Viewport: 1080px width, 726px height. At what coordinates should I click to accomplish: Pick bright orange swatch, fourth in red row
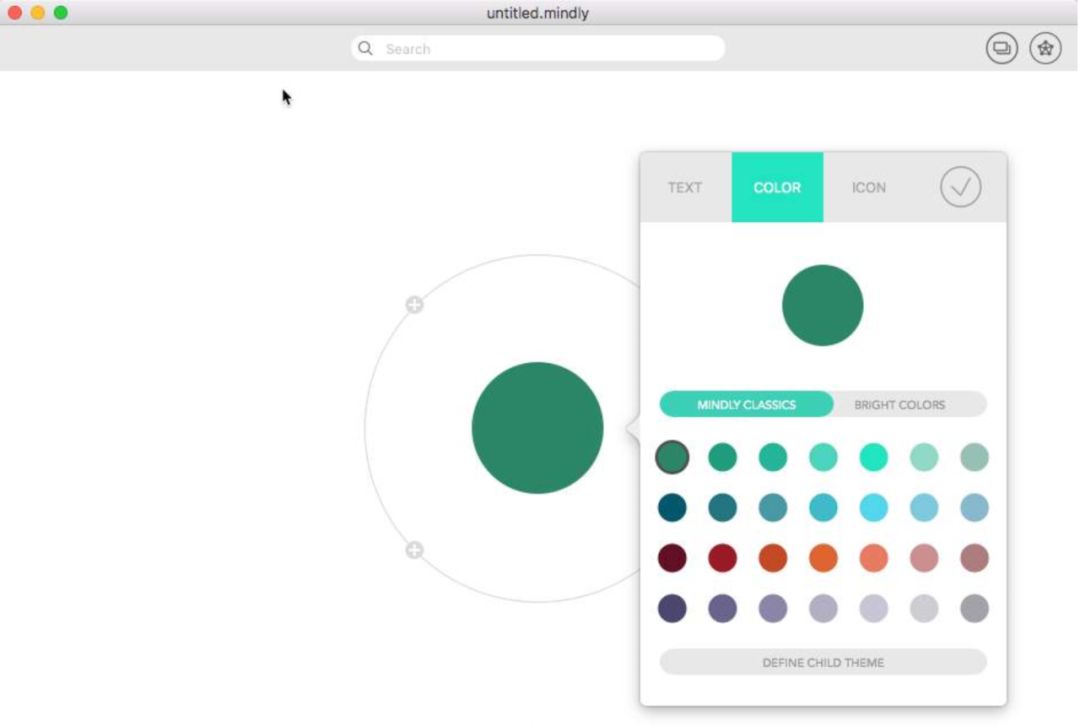click(x=823, y=558)
